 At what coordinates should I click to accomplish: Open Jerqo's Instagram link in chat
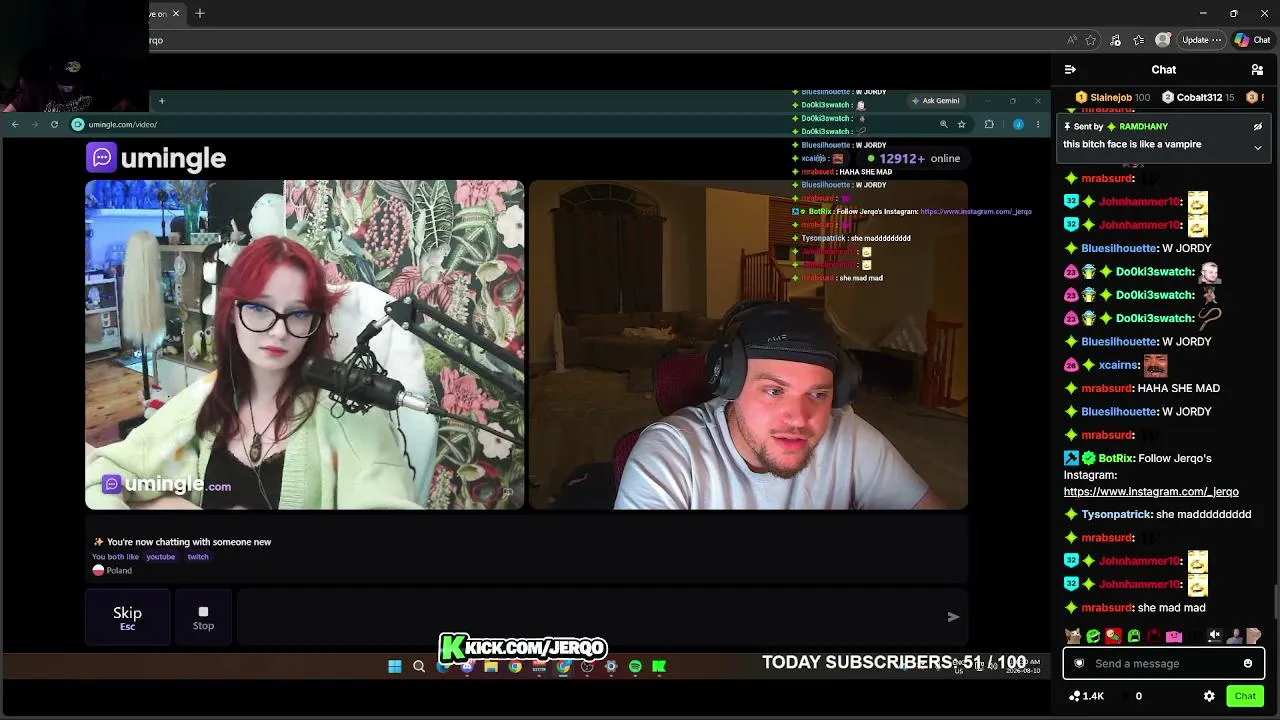click(1151, 492)
